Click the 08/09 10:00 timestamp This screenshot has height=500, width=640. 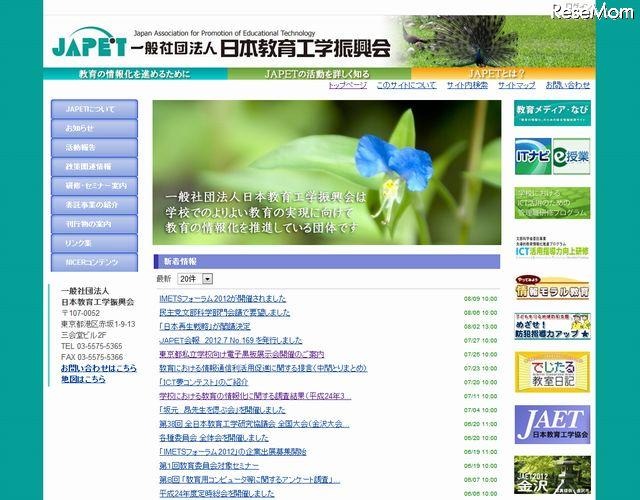pos(480,299)
